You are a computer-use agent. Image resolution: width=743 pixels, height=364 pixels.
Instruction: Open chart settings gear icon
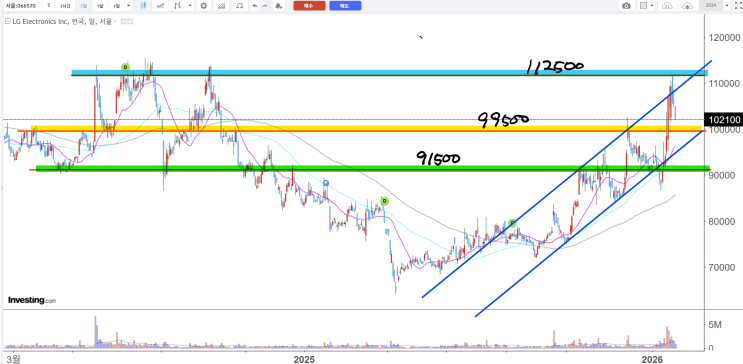(x=204, y=6)
